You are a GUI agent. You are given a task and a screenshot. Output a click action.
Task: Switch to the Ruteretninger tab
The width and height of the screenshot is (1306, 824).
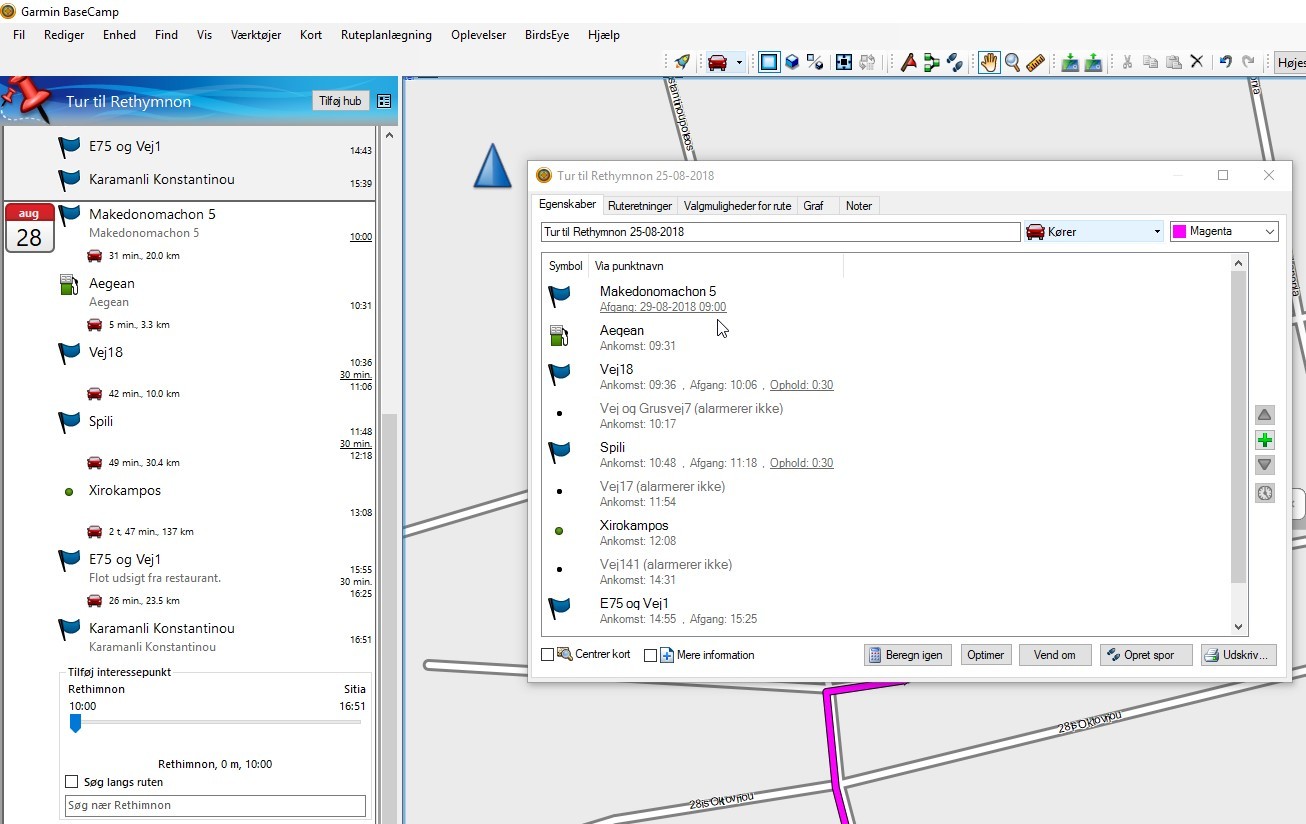click(x=640, y=206)
